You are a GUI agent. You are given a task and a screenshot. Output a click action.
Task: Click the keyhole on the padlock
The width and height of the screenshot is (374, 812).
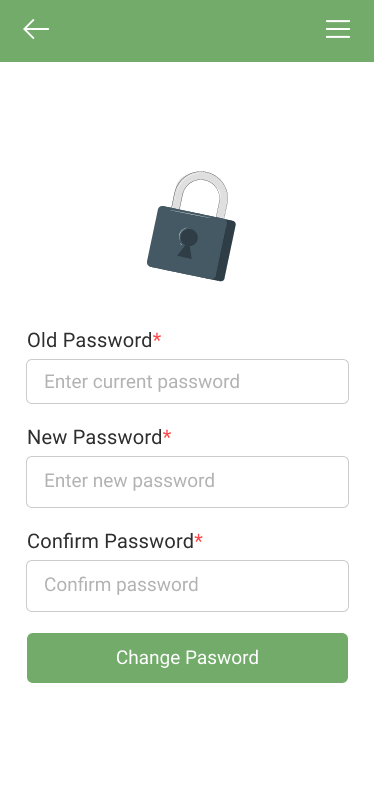tap(188, 243)
